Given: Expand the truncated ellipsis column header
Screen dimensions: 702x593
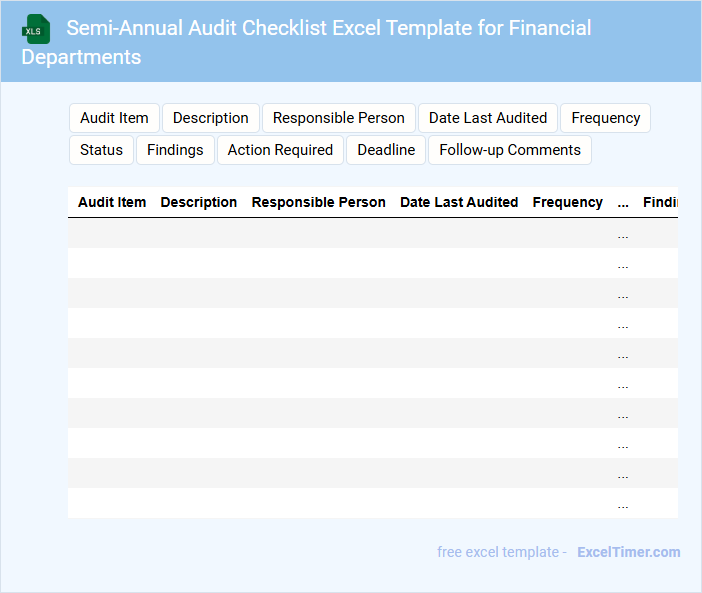Looking at the screenshot, I should pos(623,202).
